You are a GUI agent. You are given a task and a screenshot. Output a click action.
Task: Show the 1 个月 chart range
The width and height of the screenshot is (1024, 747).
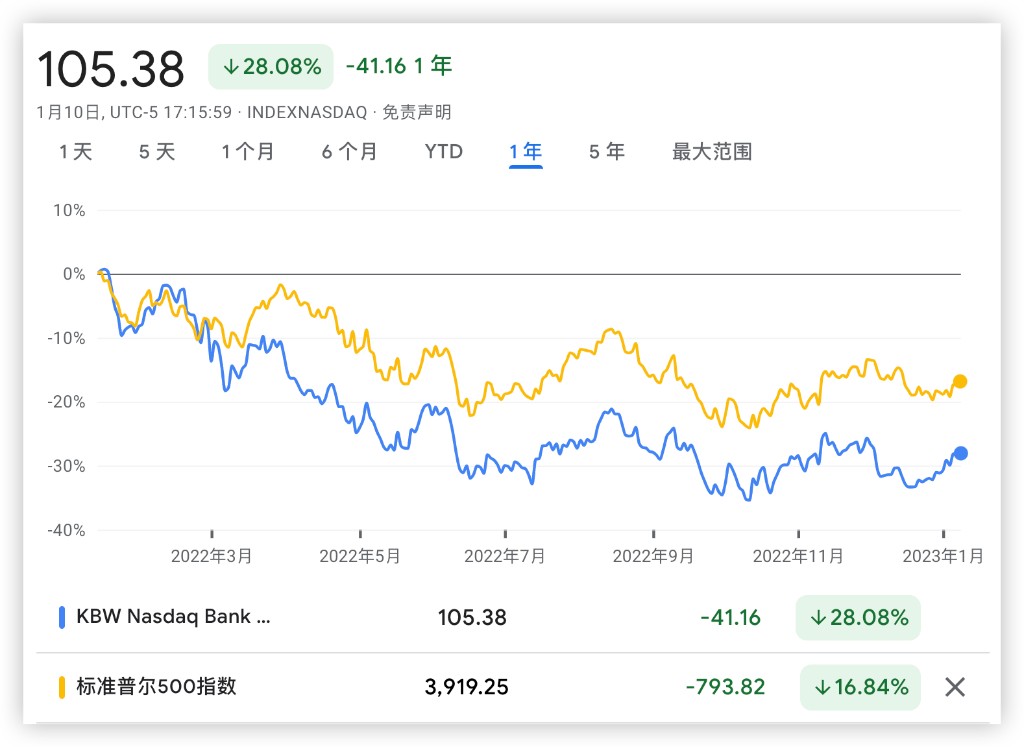(x=248, y=152)
